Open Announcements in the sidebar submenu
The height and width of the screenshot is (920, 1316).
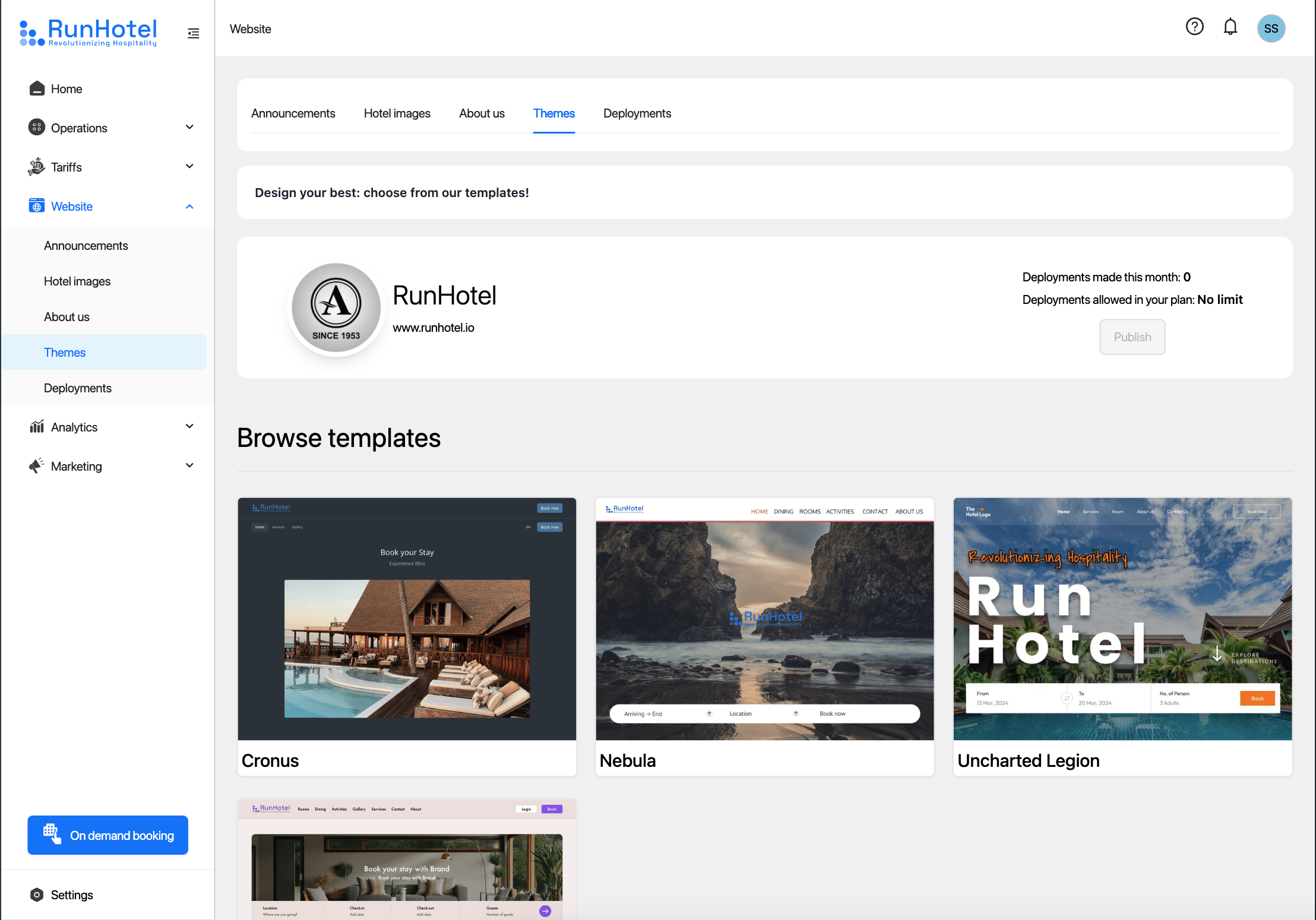click(86, 246)
